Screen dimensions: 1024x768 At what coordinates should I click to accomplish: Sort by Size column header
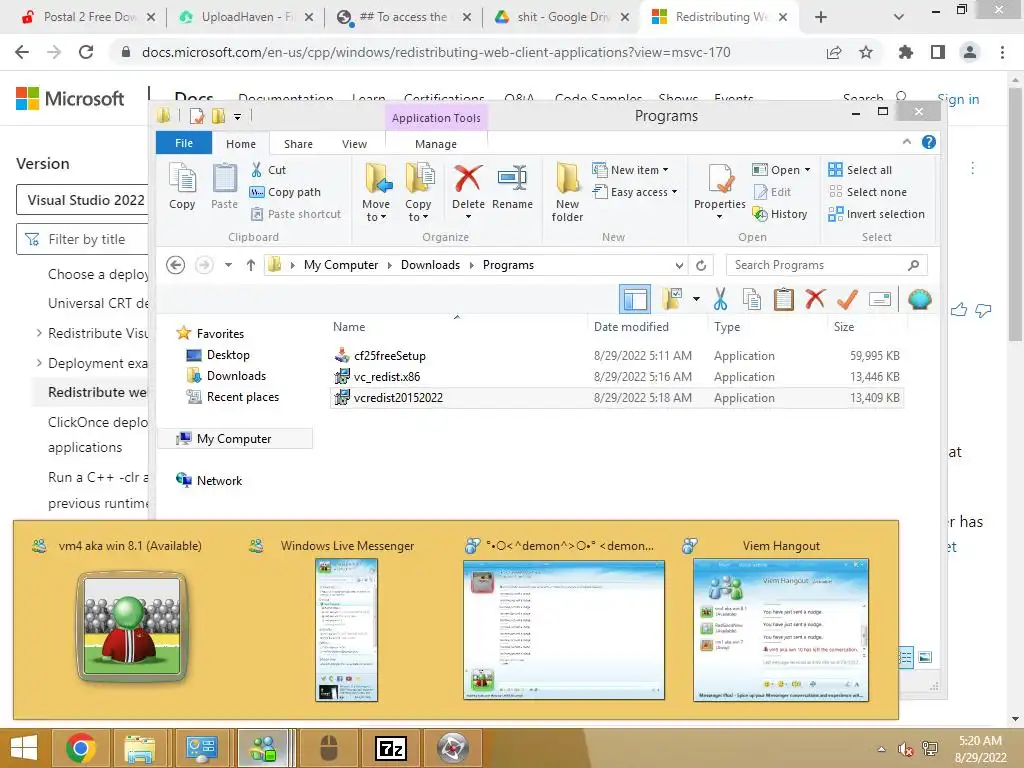pos(844,327)
